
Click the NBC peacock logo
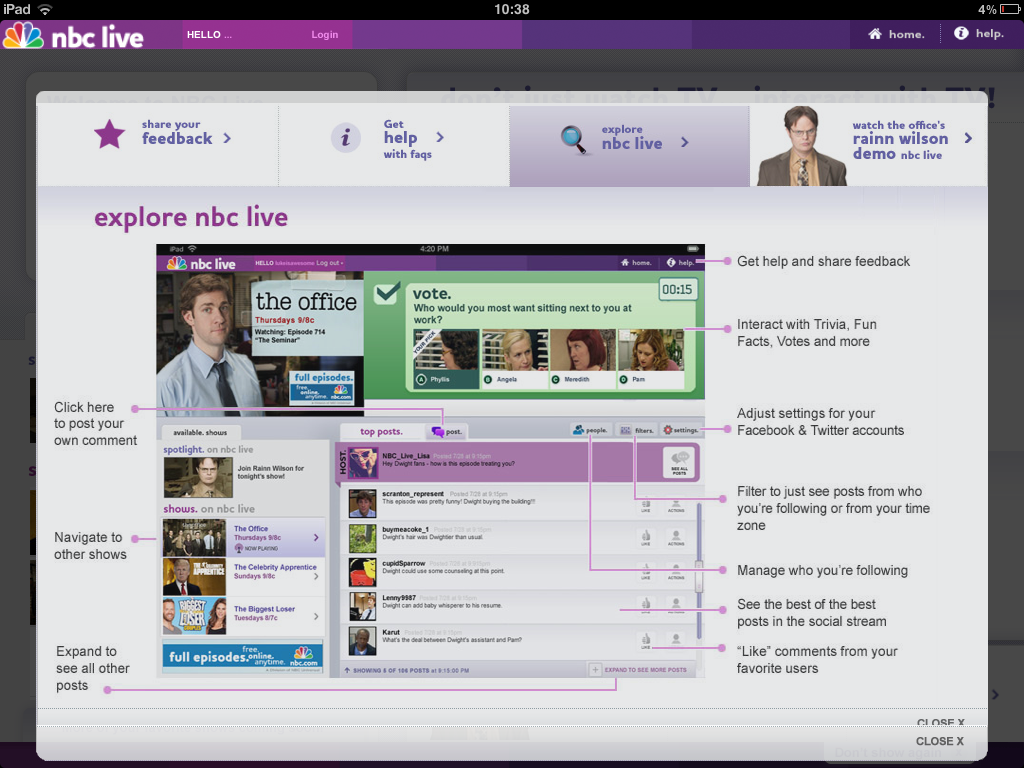[23, 36]
